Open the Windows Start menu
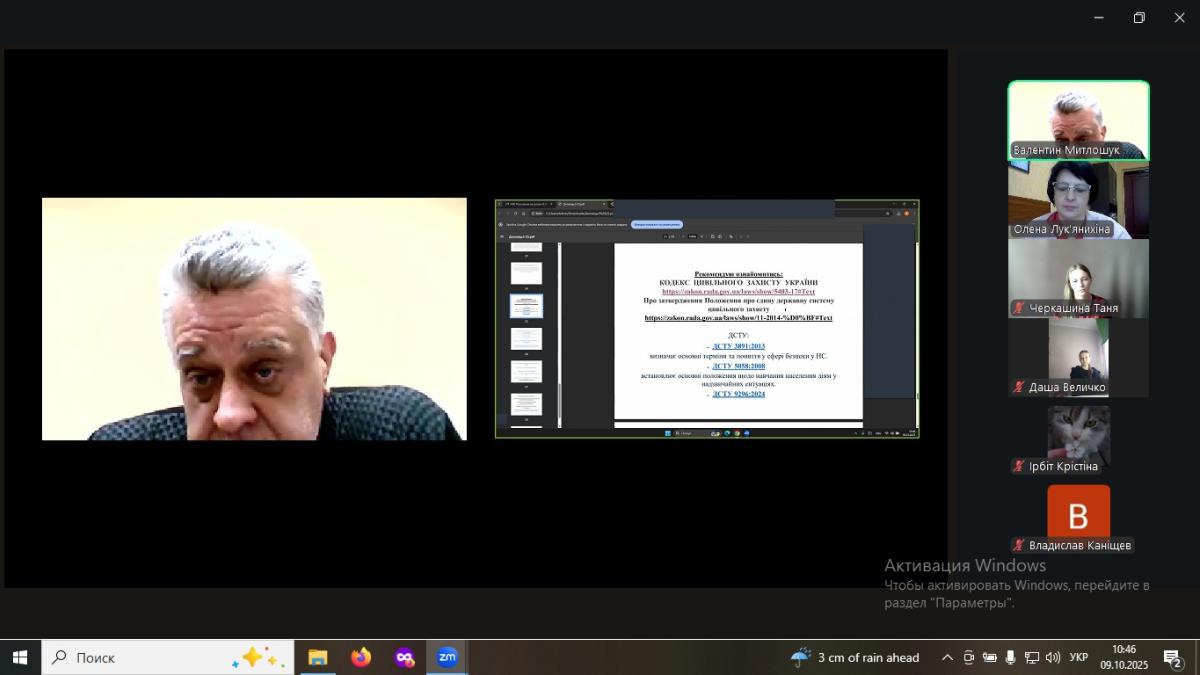 [20, 657]
